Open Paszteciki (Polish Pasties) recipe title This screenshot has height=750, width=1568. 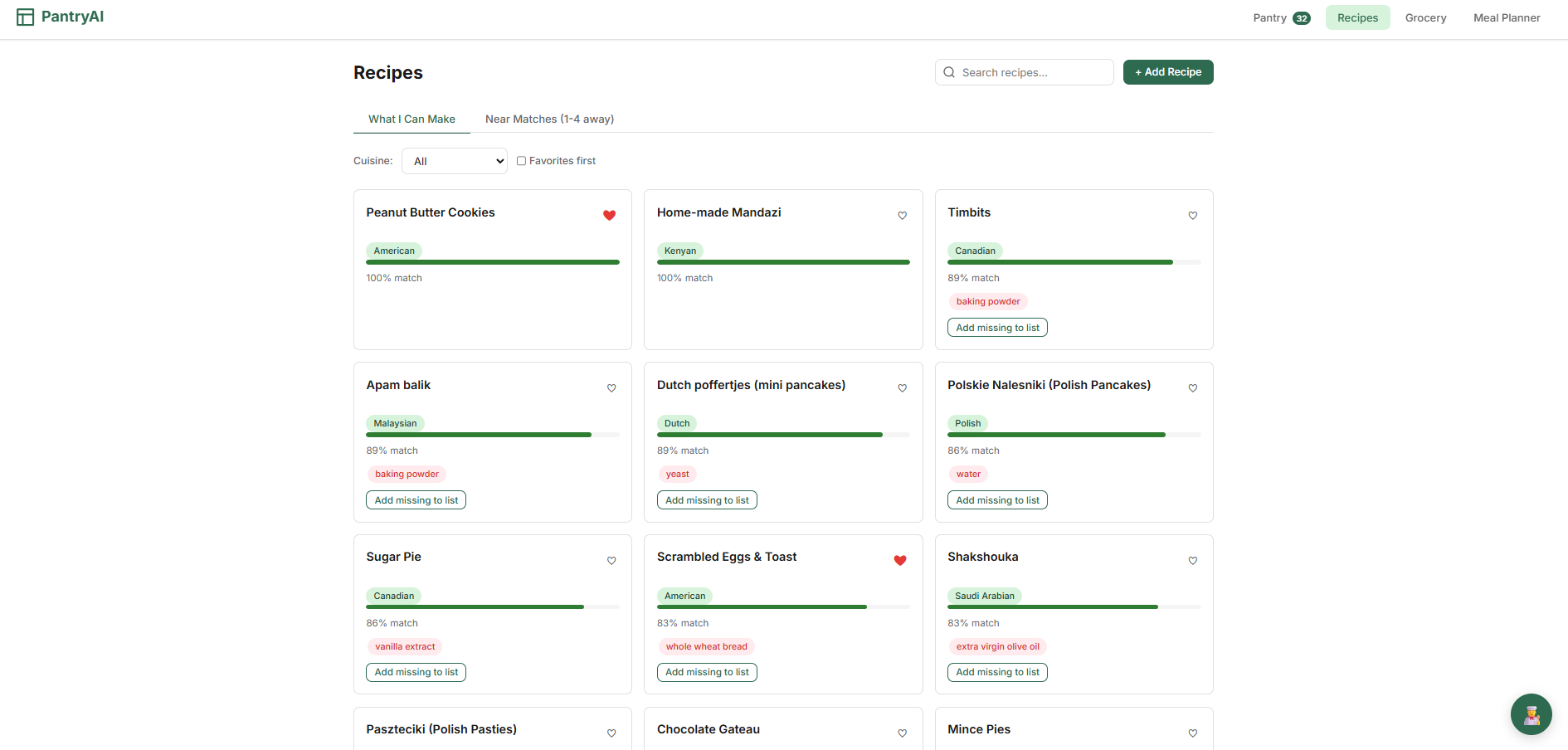click(441, 729)
